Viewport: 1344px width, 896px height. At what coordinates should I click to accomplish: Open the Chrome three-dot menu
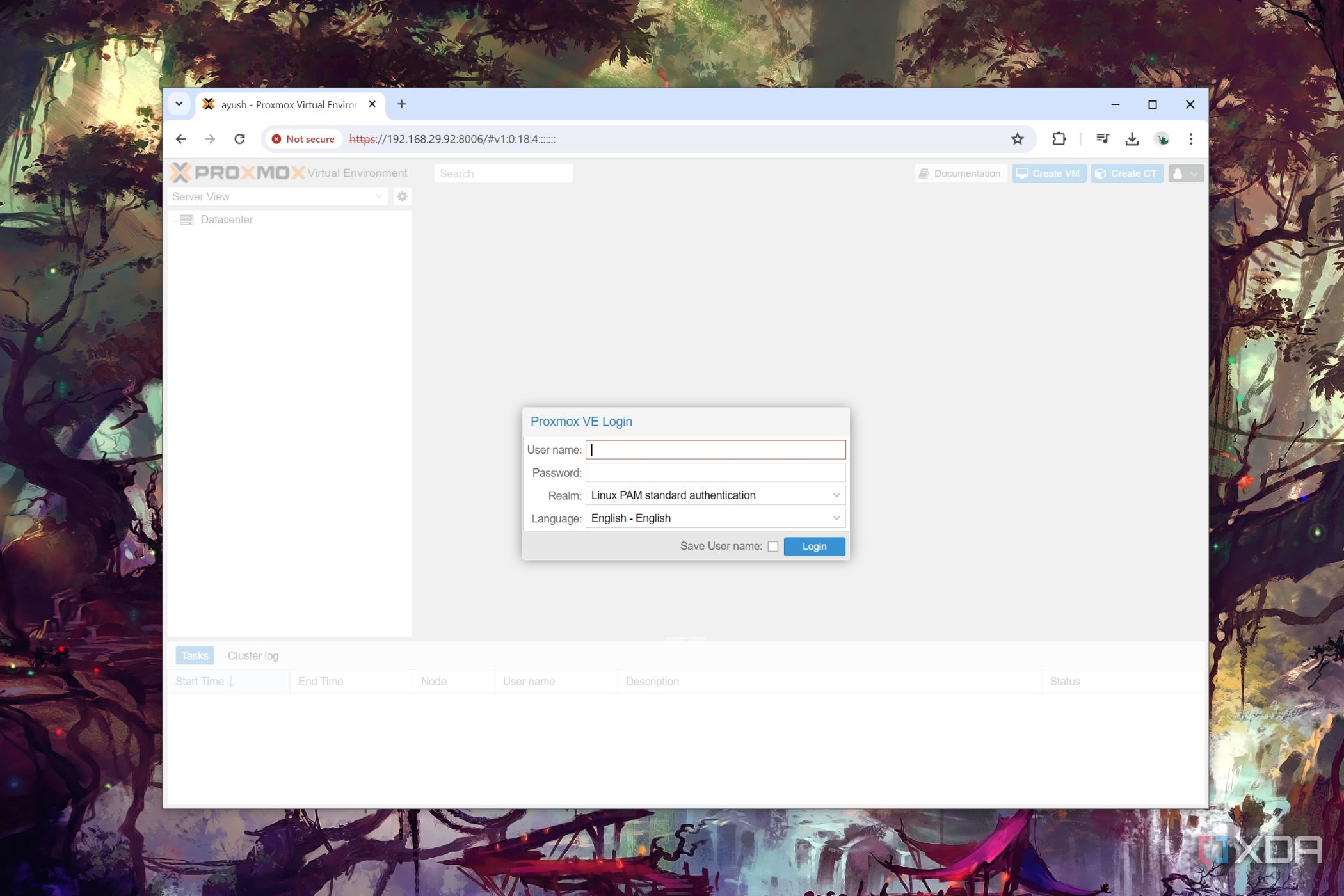tap(1191, 139)
